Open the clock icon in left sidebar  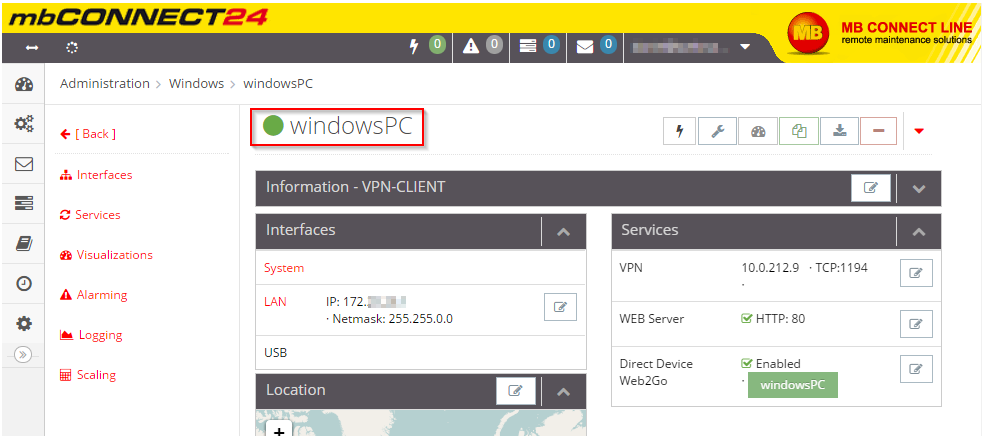coord(24,284)
